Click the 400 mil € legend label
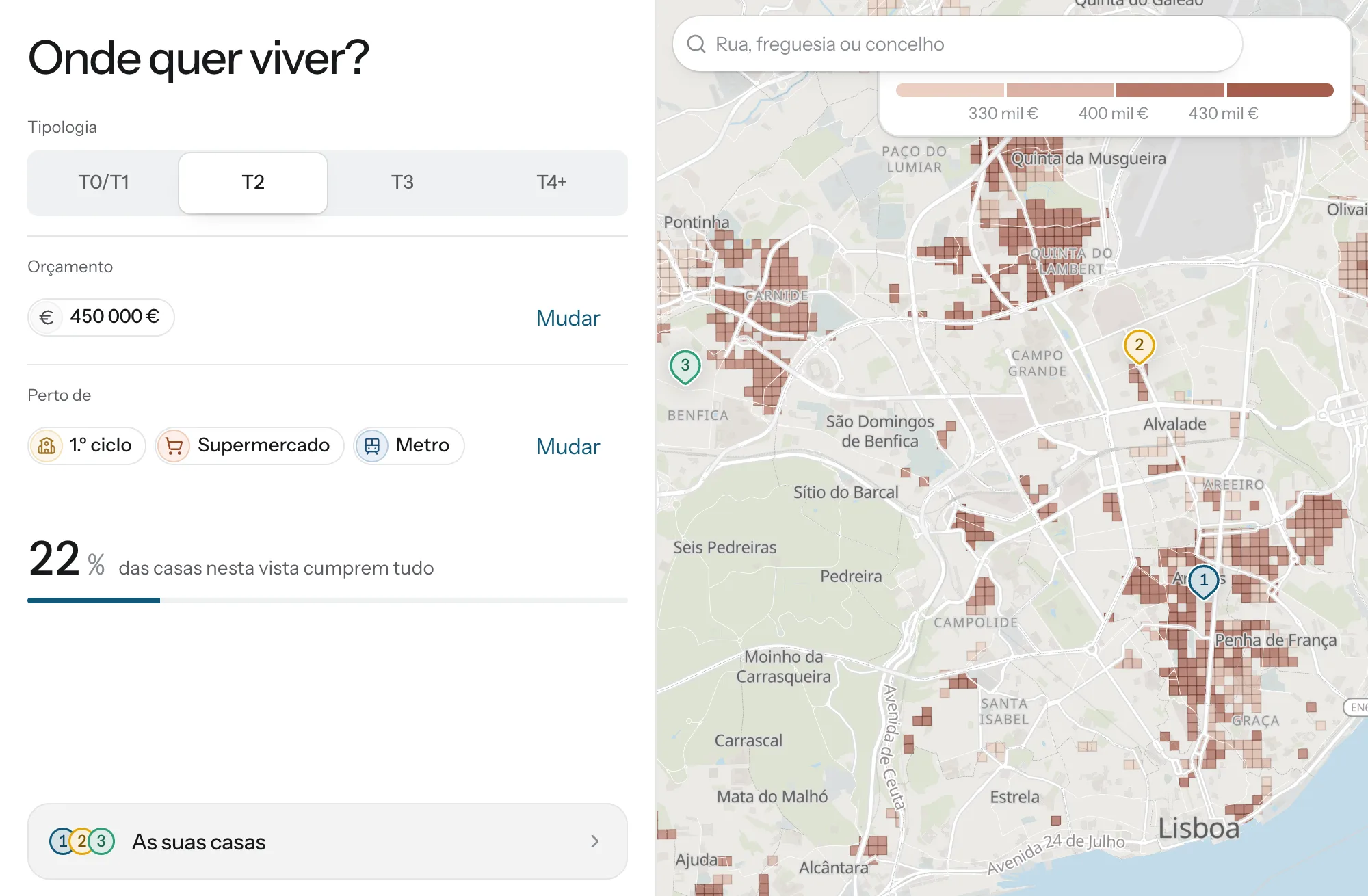 [x=1113, y=114]
